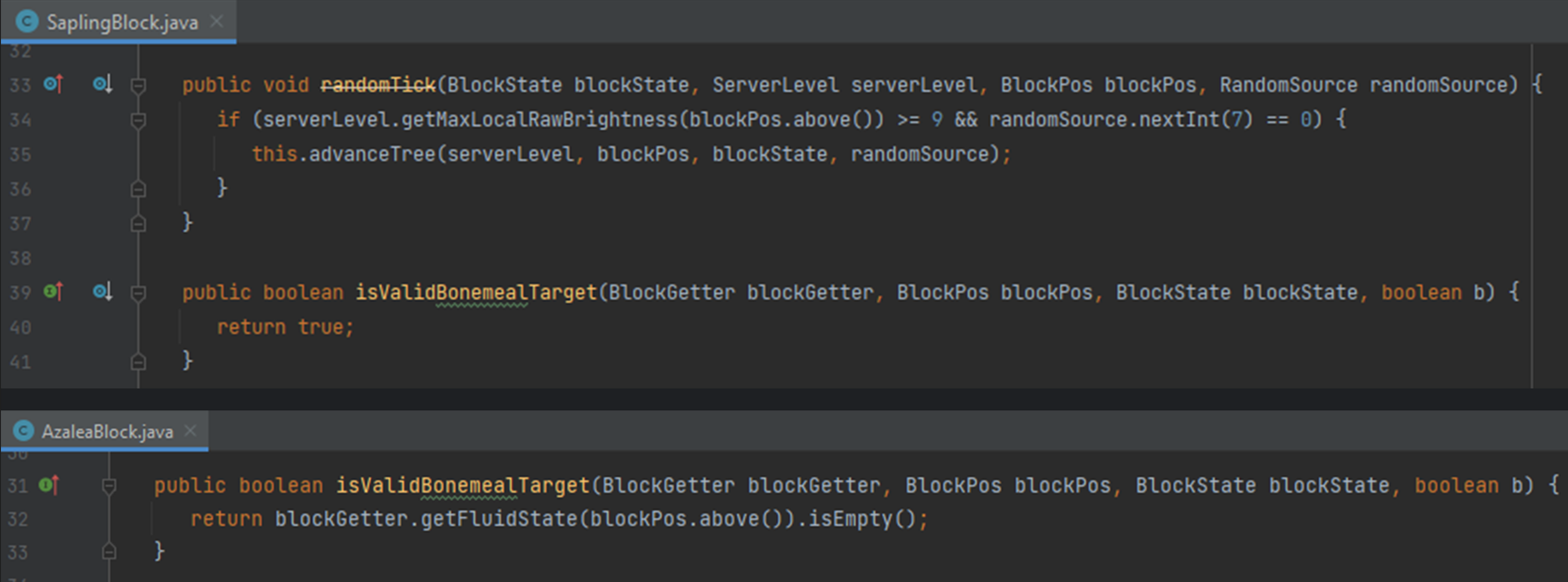Close the SaplingBlock.java tab
This screenshot has width=1568, height=582.
tap(217, 21)
